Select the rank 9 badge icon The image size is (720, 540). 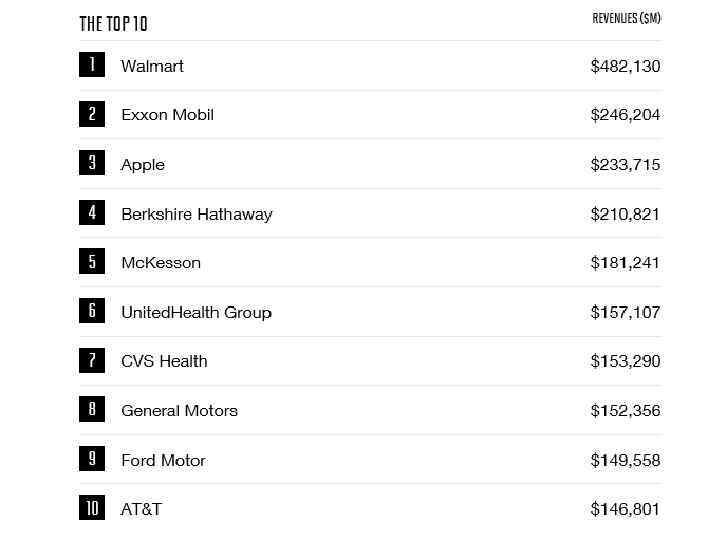pyautogui.click(x=92, y=459)
